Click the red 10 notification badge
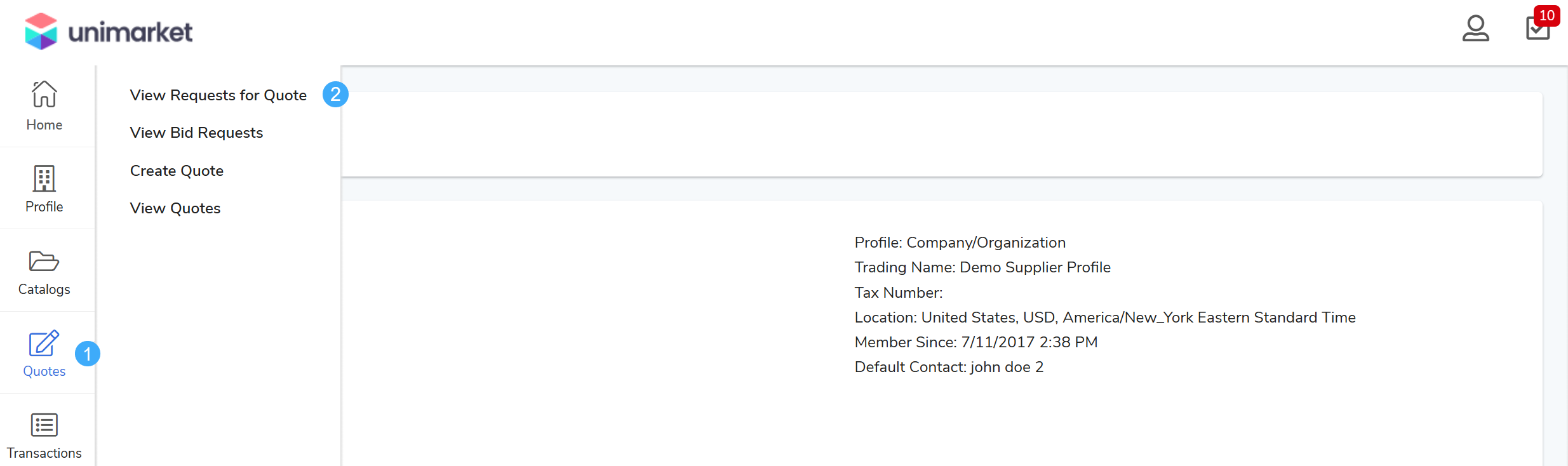Screen dimensions: 1568x466 click(x=1546, y=15)
